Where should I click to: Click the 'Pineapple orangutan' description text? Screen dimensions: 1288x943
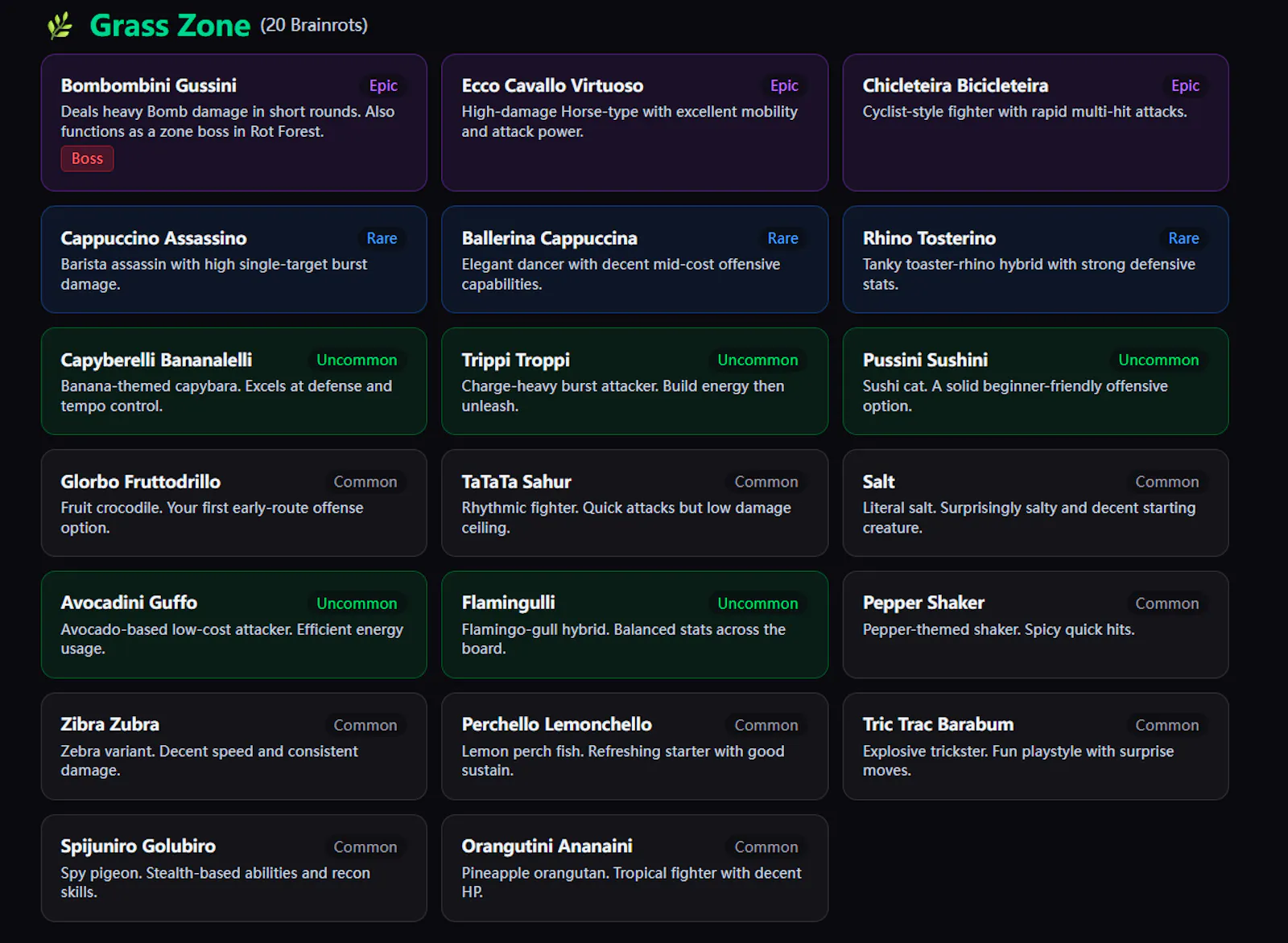[631, 883]
